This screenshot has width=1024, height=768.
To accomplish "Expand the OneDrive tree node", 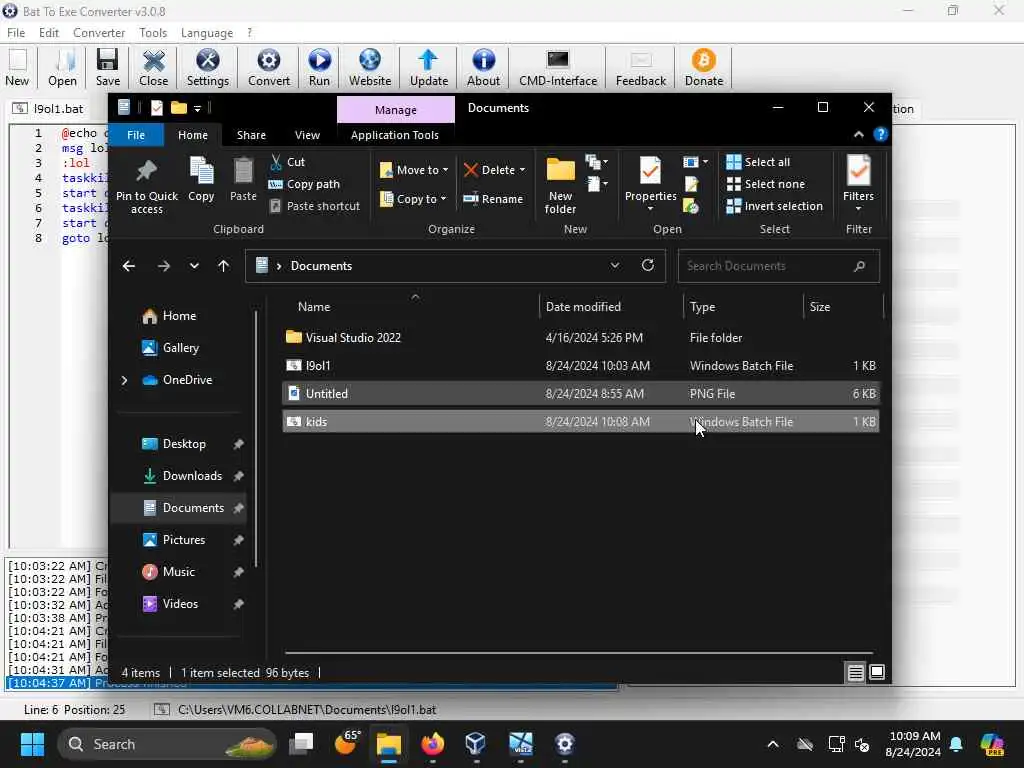I will [x=124, y=380].
